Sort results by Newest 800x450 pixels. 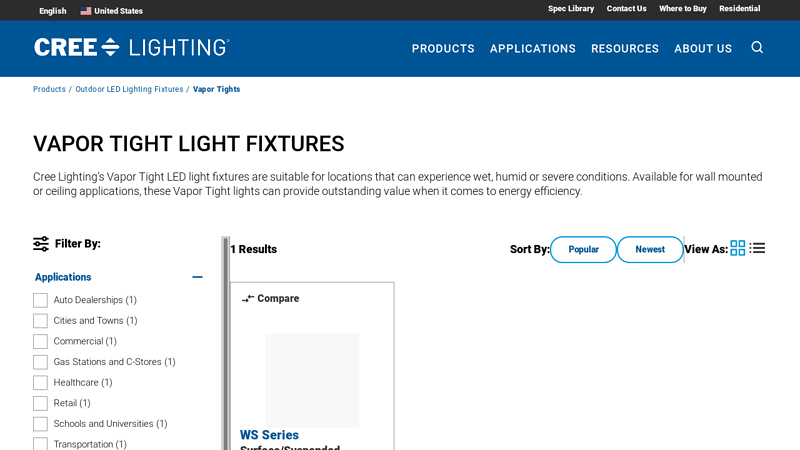[650, 249]
